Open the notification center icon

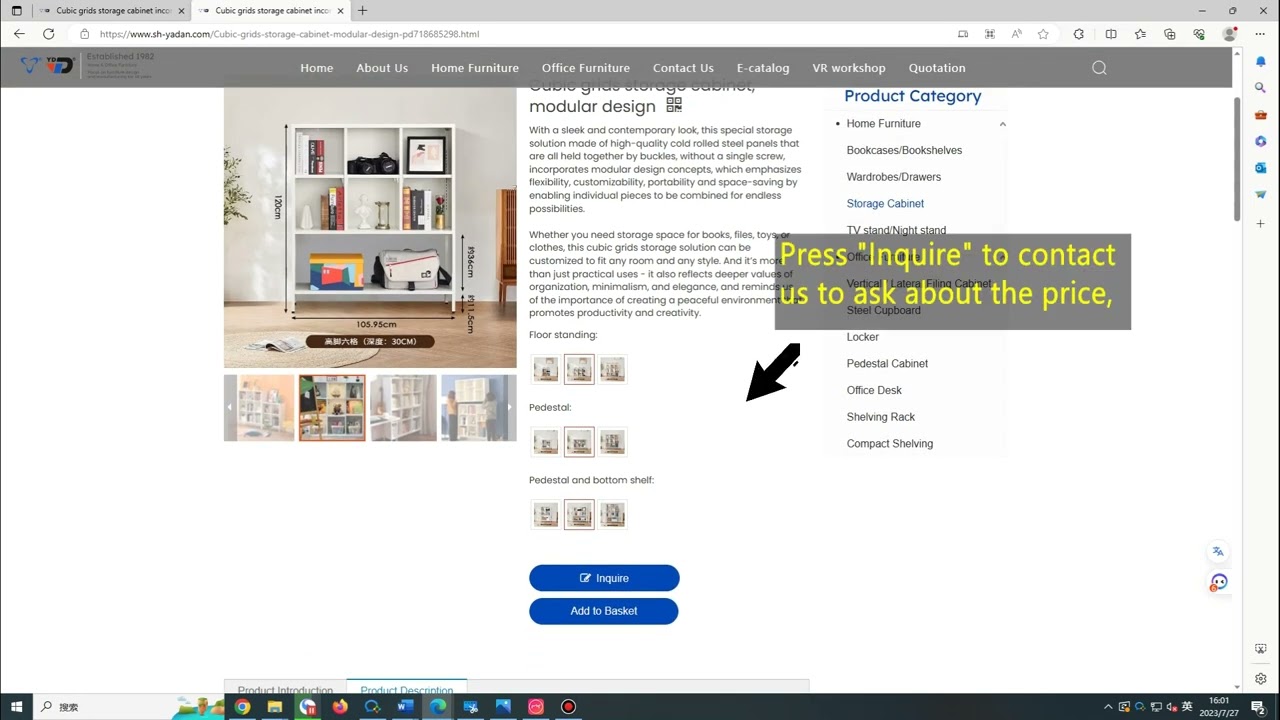(1258, 707)
